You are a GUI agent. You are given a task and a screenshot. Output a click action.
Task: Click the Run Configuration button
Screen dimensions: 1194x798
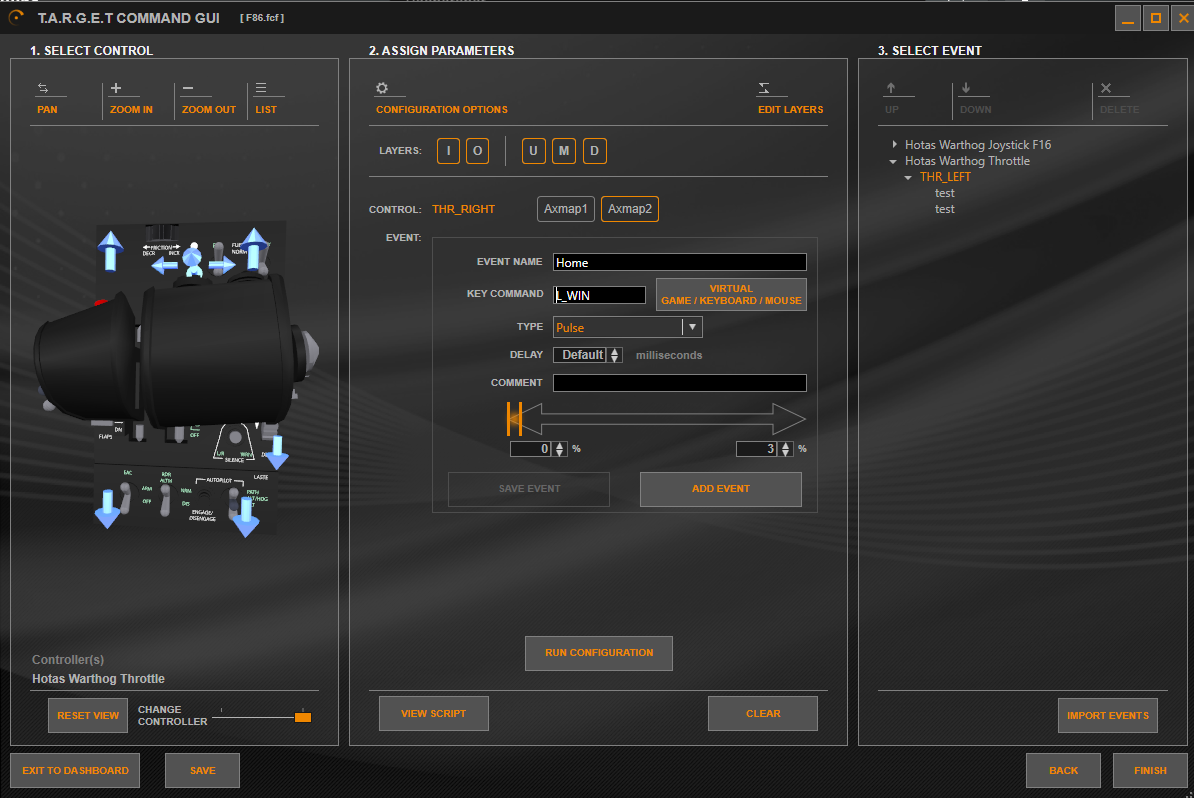[x=598, y=653]
